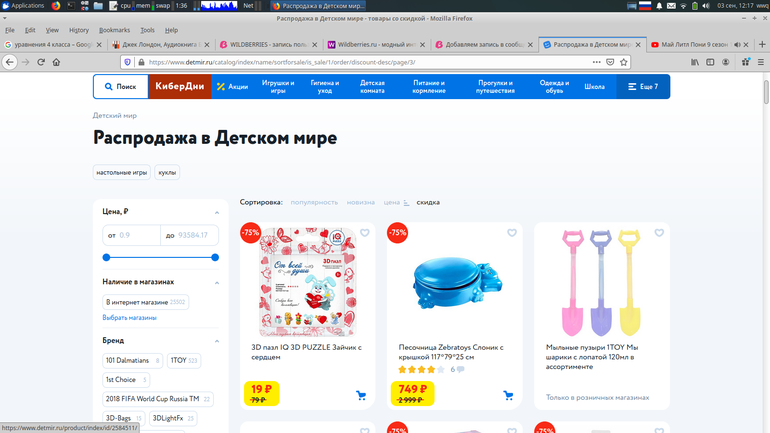
Task: Click the 'Выбрать магазины' link
Action: coord(129,318)
